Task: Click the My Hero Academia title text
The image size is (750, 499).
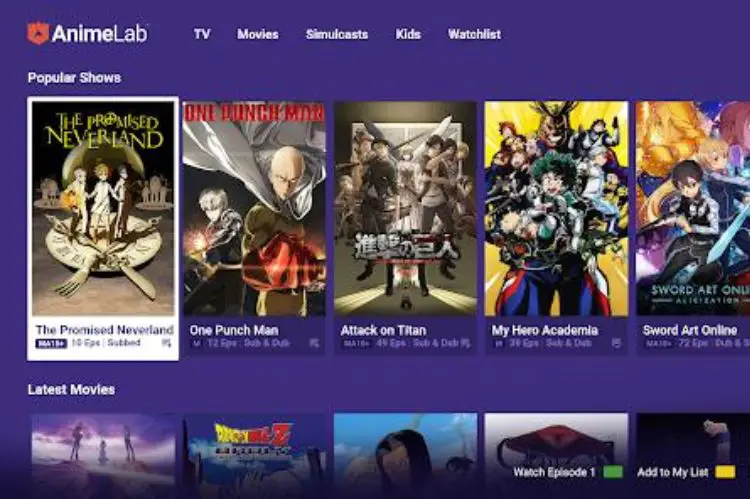Action: 545,330
